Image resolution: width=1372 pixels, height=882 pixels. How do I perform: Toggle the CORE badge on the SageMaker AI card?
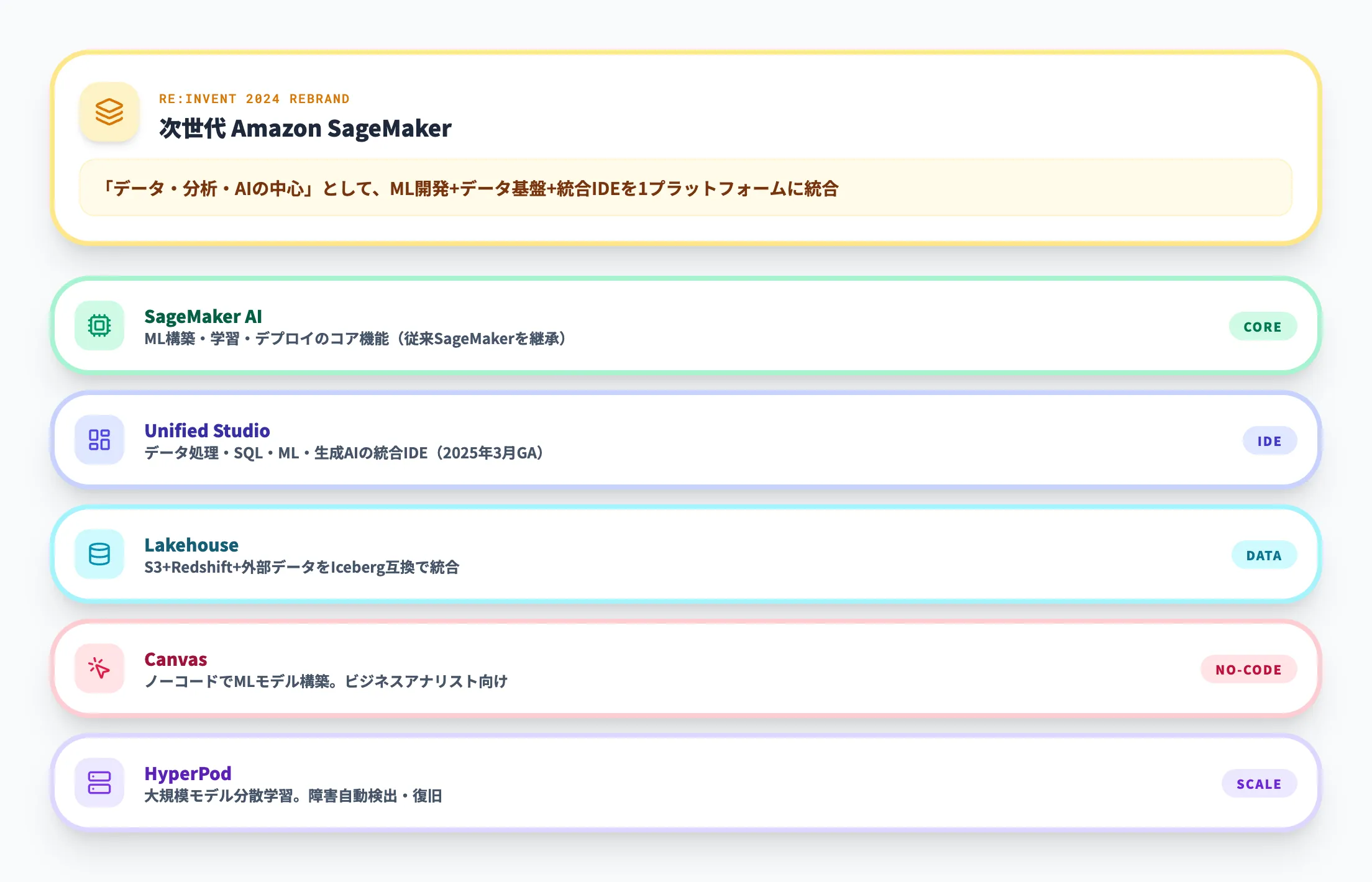(x=1262, y=326)
